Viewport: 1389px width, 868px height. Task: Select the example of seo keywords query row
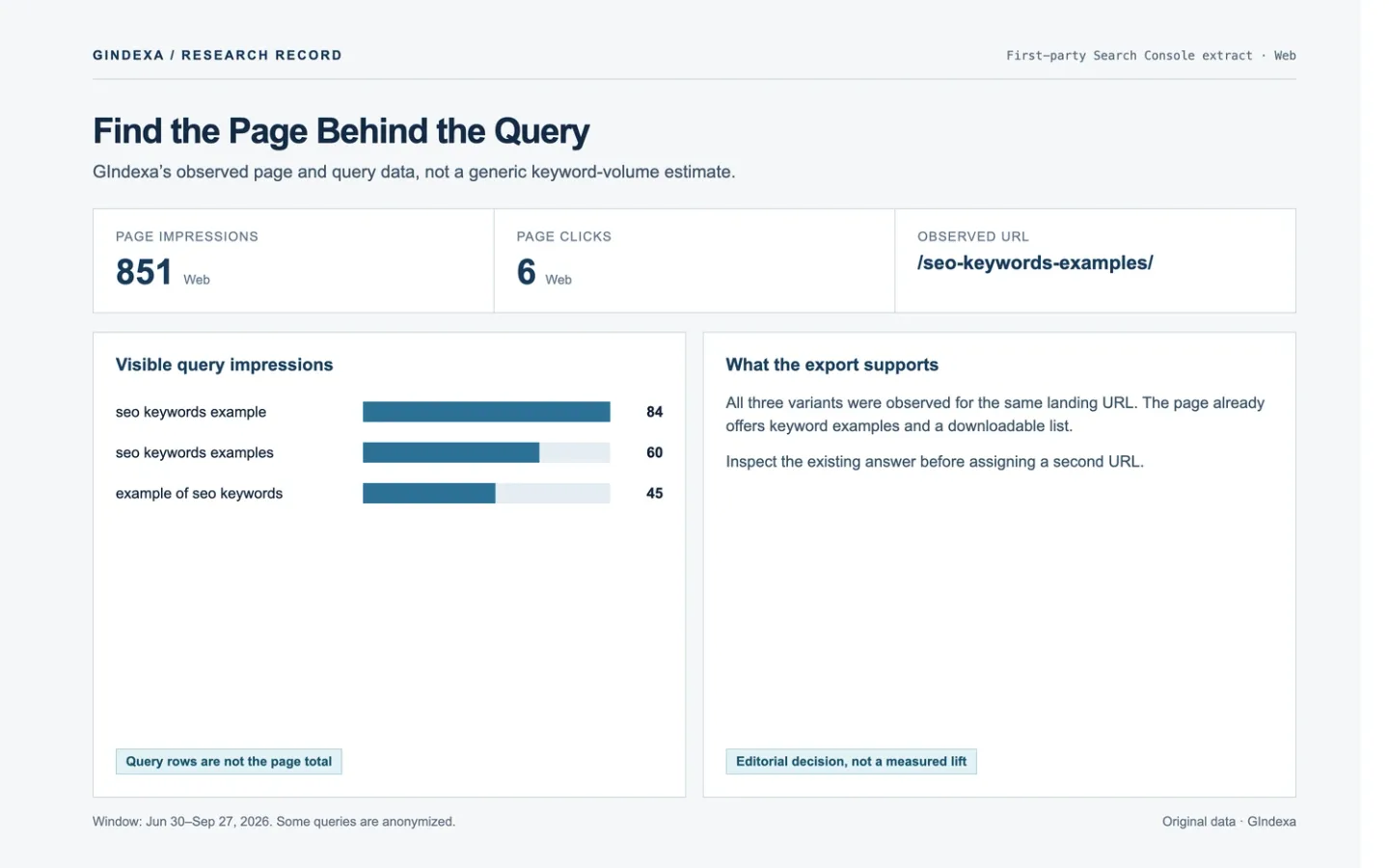point(389,493)
